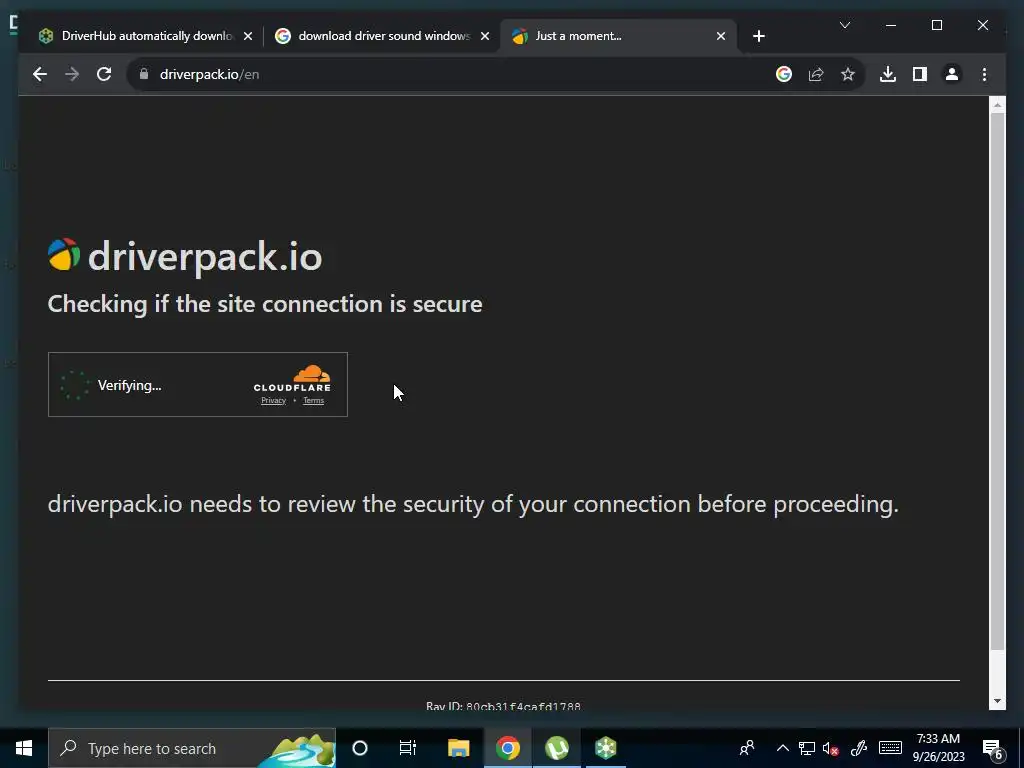This screenshot has height=768, width=1024.
Task: Open the Chrome downloads icon
Action: (888, 74)
